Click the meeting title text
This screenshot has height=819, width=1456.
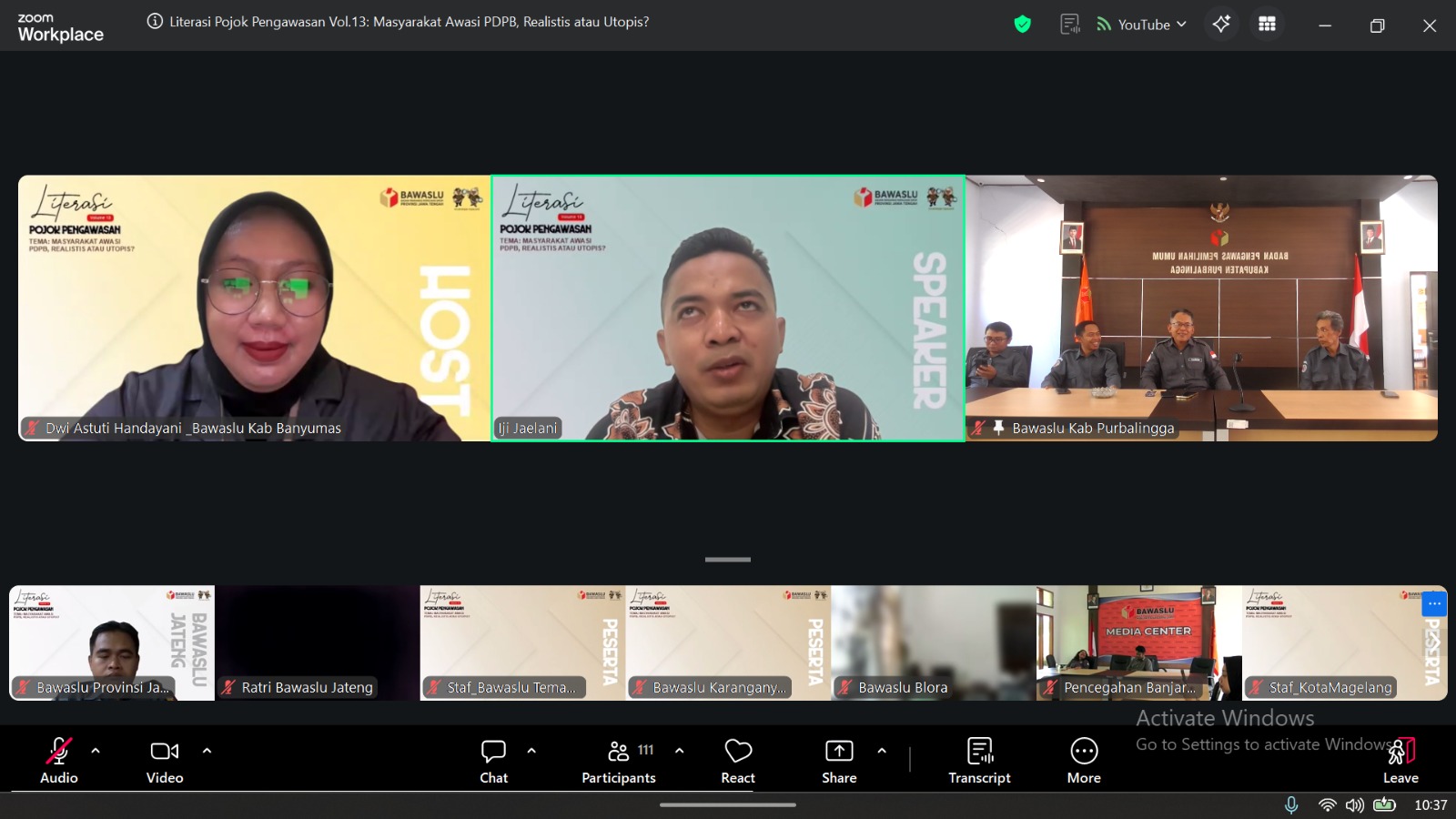(409, 22)
